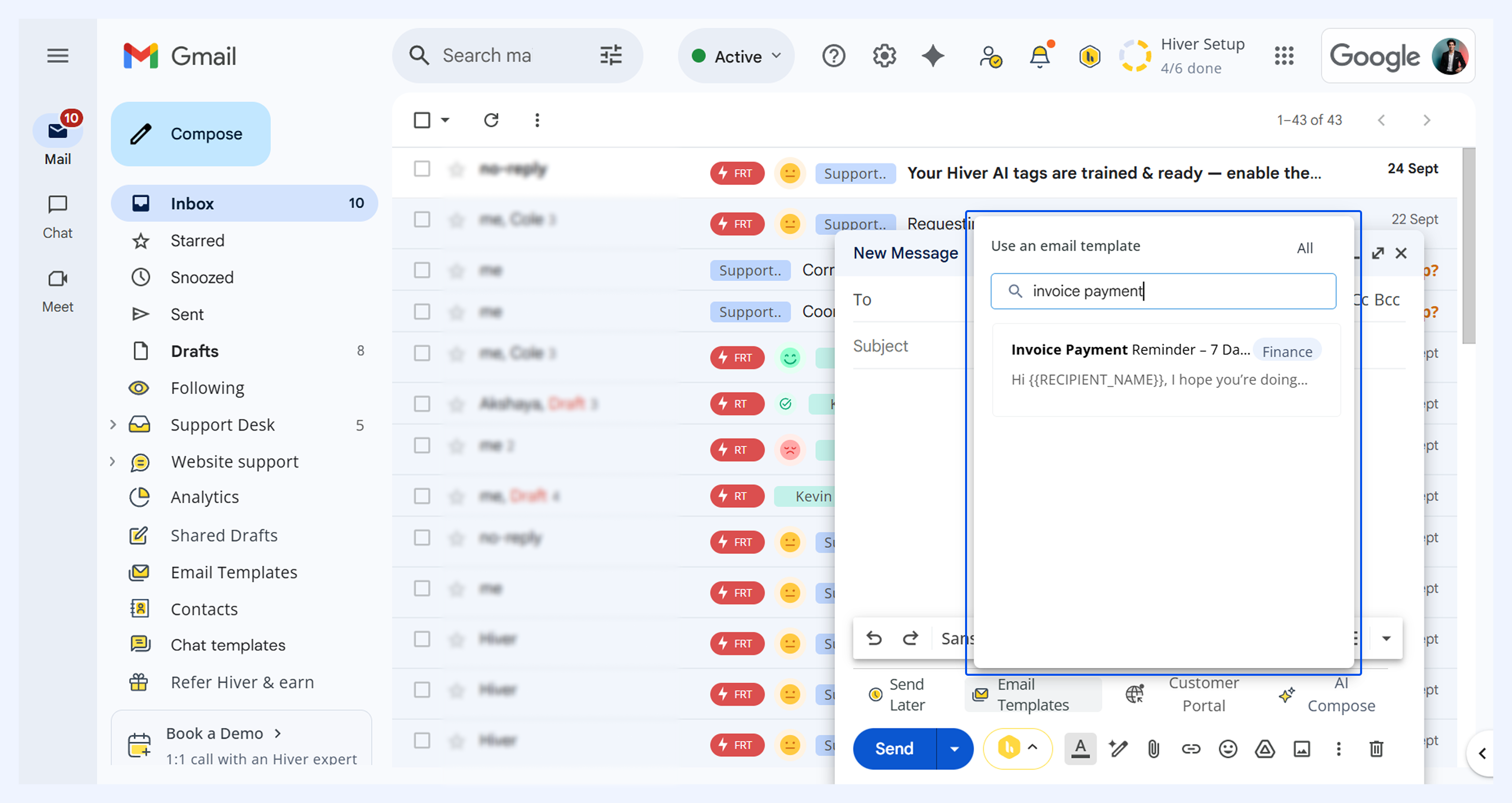Click the attach files paperclip icon
Viewport: 1512px width, 803px height.
coord(1153,749)
